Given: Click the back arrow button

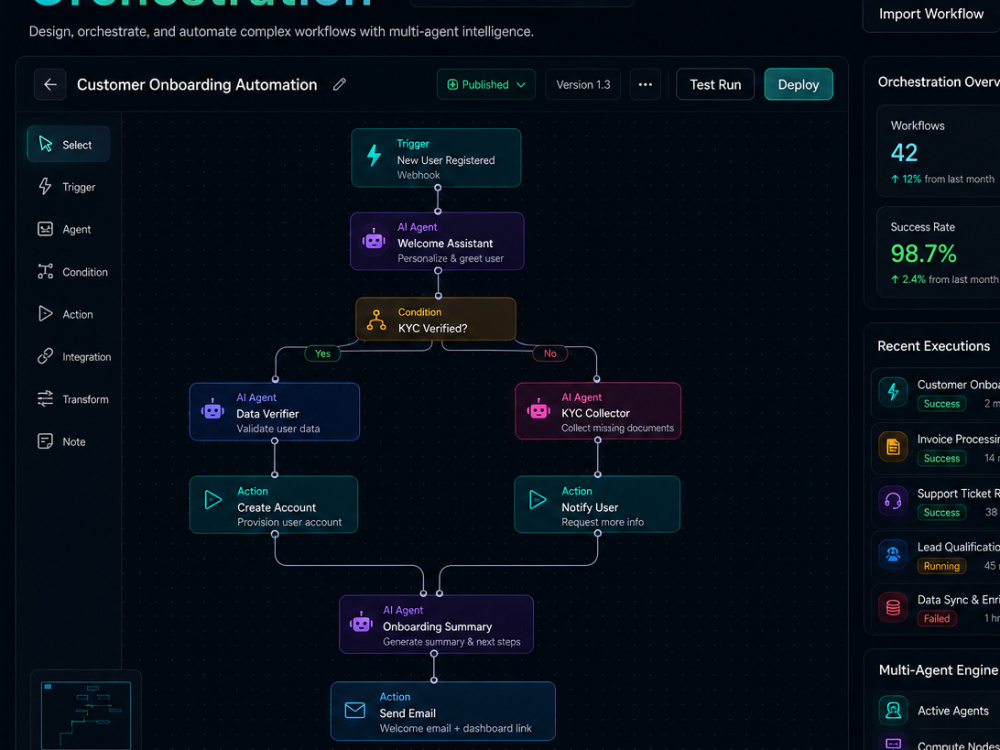Looking at the screenshot, I should click(x=50, y=85).
